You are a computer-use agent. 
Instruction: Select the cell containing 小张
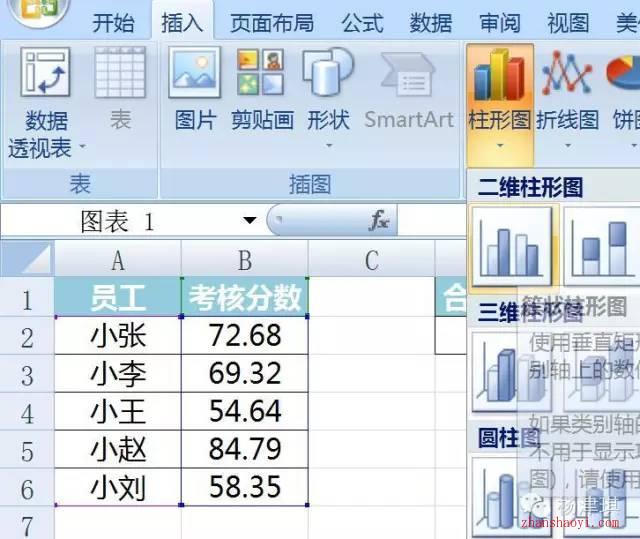pos(118,336)
